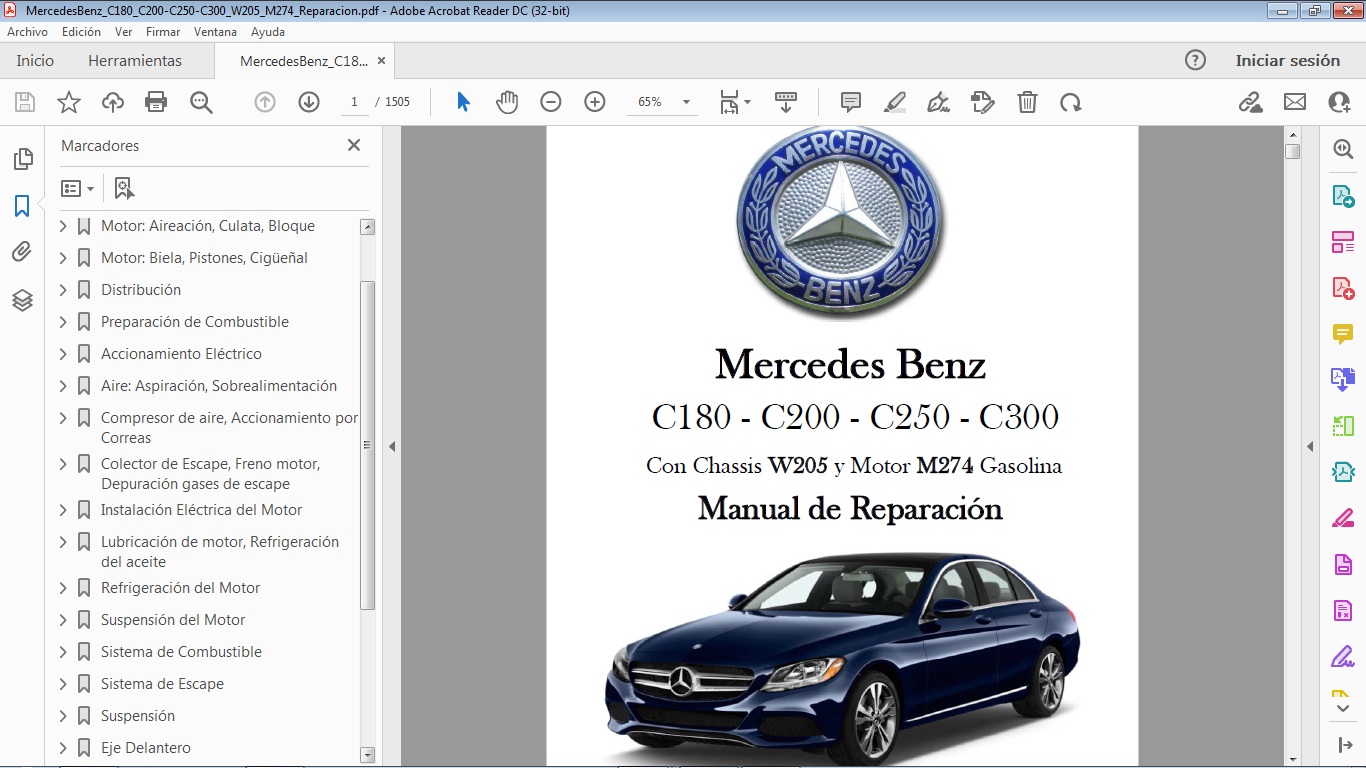1366x768 pixels.
Task: Open the Archivo menu
Action: (27, 31)
